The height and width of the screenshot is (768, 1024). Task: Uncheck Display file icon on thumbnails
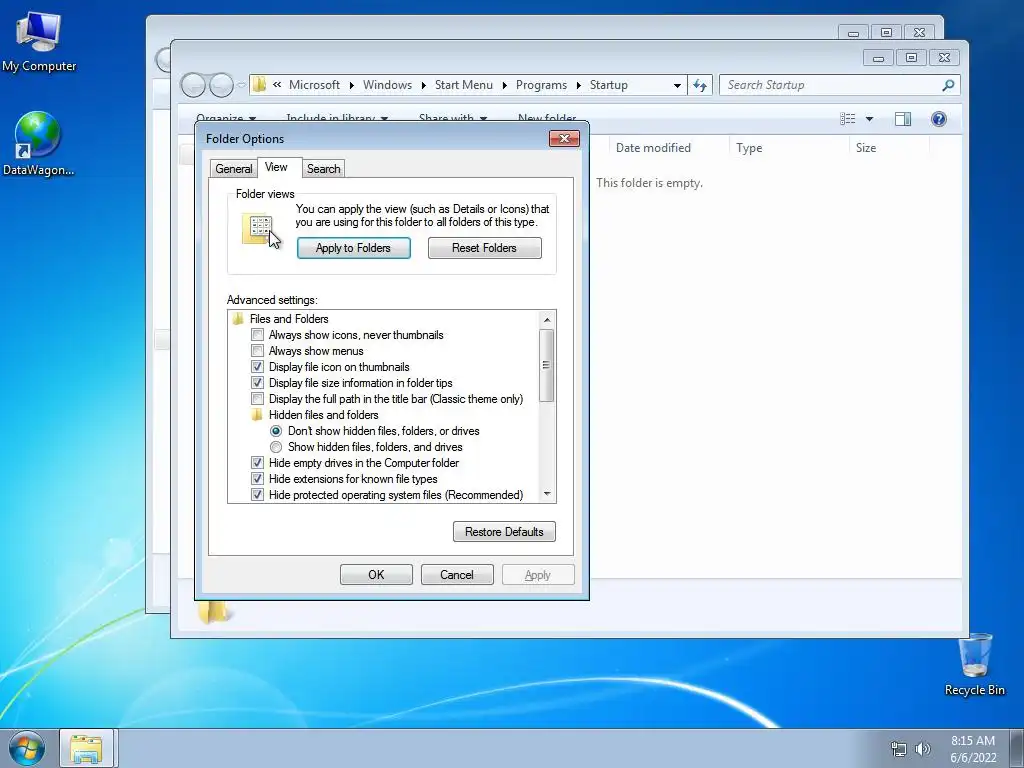[257, 367]
